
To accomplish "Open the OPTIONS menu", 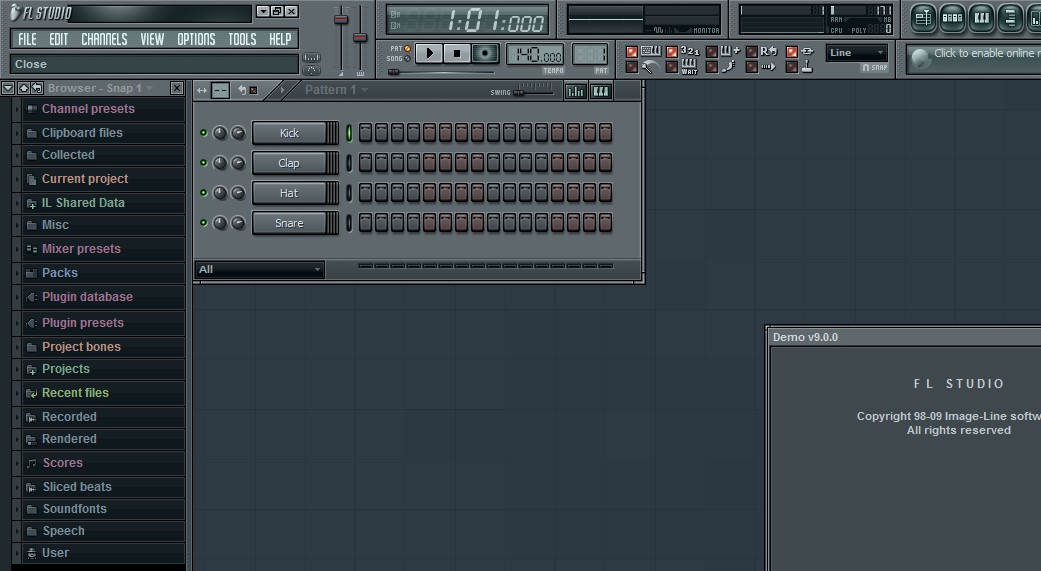I will pos(196,39).
